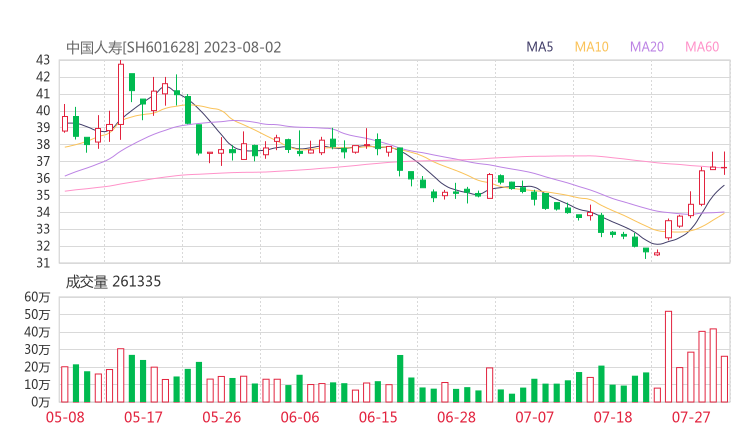The height and width of the screenshot is (440, 740).
Task: Click the 50万 volume axis label
Action: tap(37, 314)
